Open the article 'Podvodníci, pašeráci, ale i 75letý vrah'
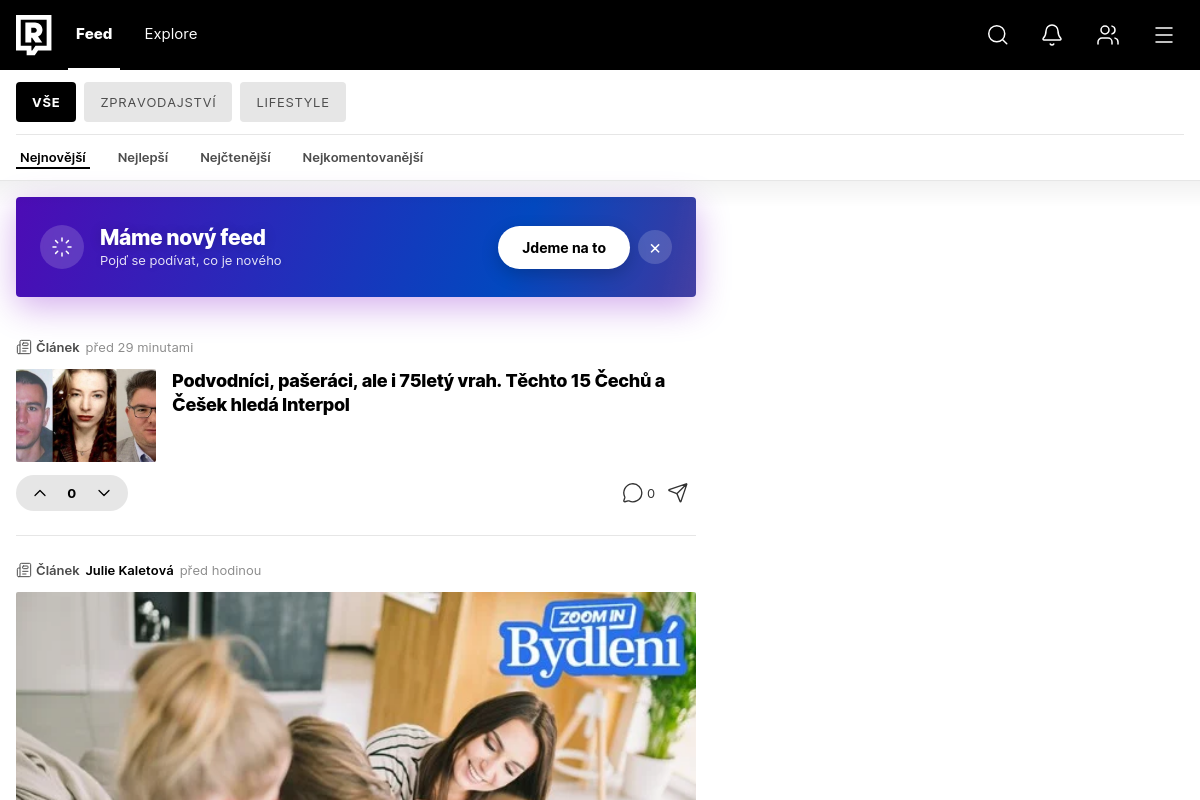This screenshot has width=1200, height=800. 418,393
